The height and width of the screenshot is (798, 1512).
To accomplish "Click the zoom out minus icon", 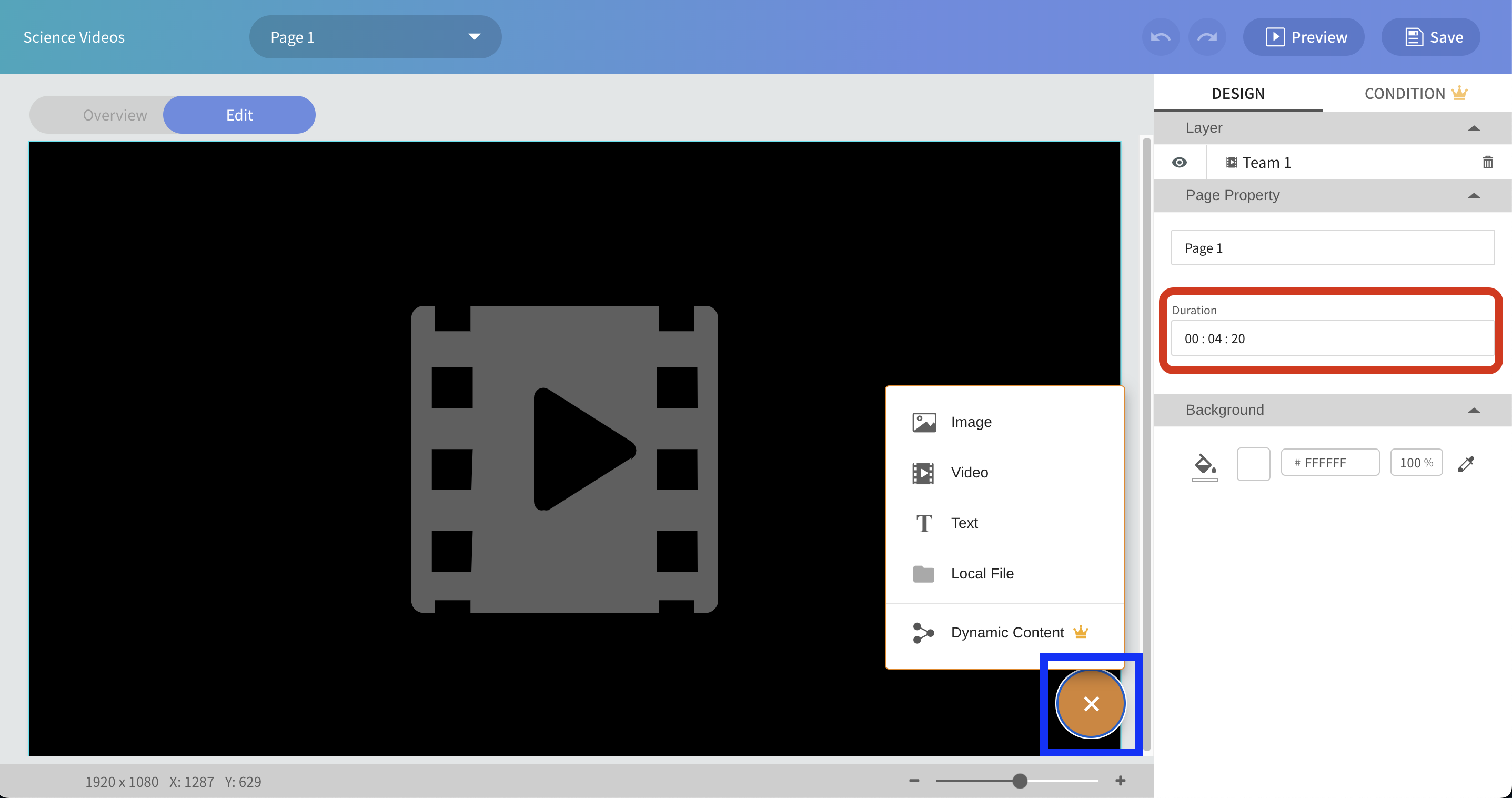I will click(914, 781).
